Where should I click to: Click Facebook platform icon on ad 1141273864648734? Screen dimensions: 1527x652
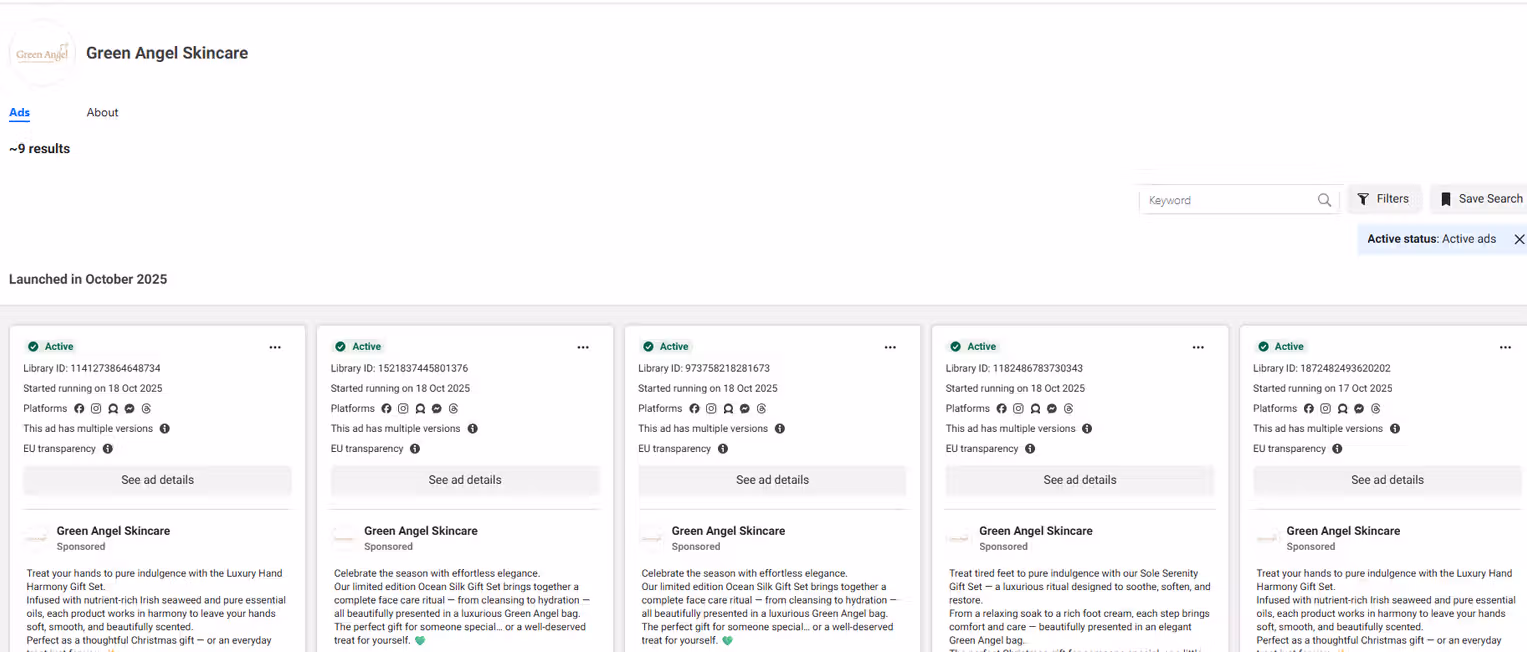pos(79,409)
